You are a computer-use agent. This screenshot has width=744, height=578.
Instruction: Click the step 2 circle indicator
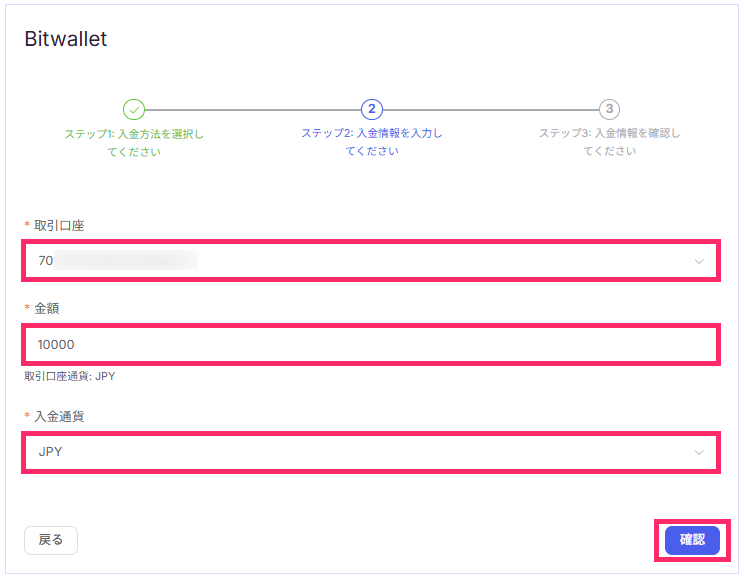click(x=372, y=110)
